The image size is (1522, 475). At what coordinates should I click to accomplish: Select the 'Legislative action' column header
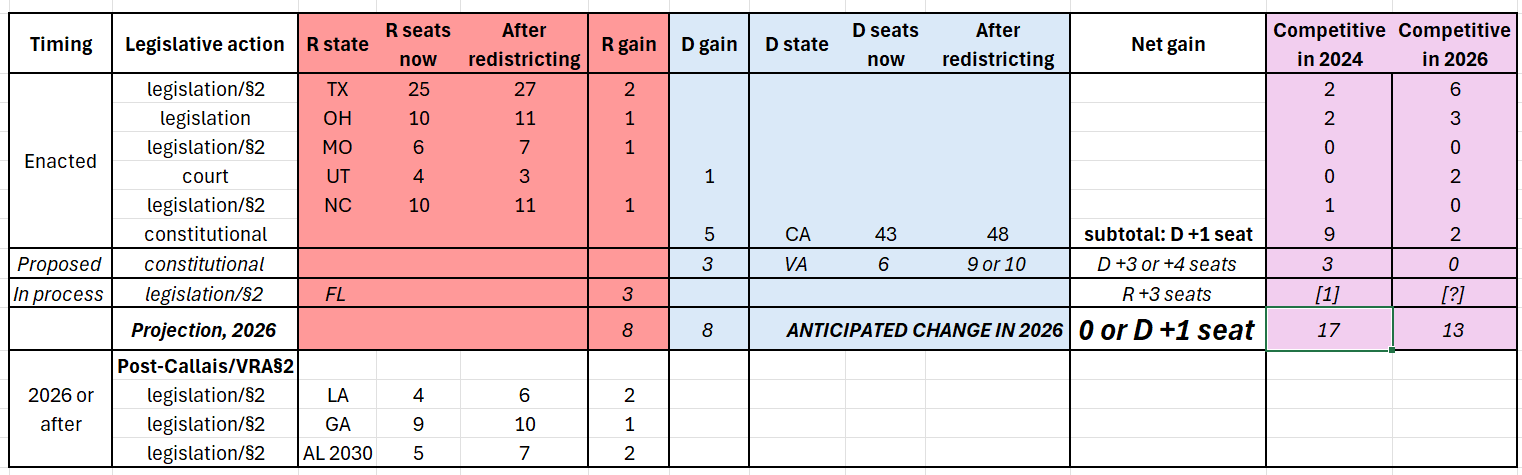(x=205, y=44)
